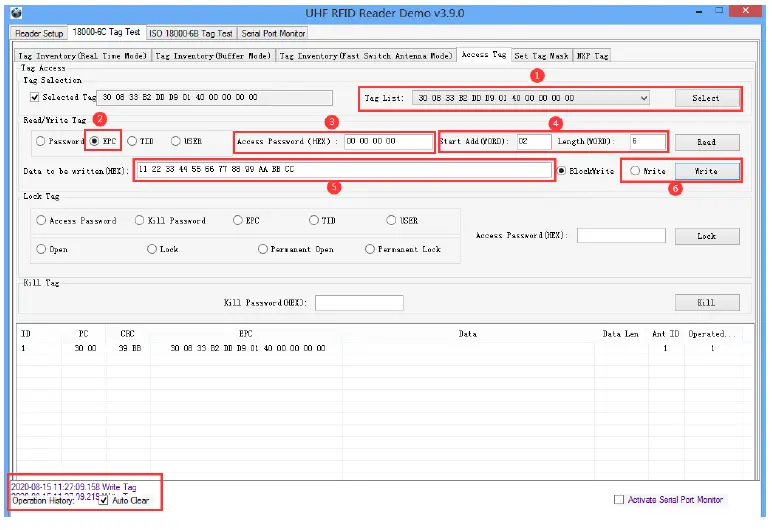772x530 pixels.
Task: Click the Start Add (WORD) field
Action: click(534, 141)
